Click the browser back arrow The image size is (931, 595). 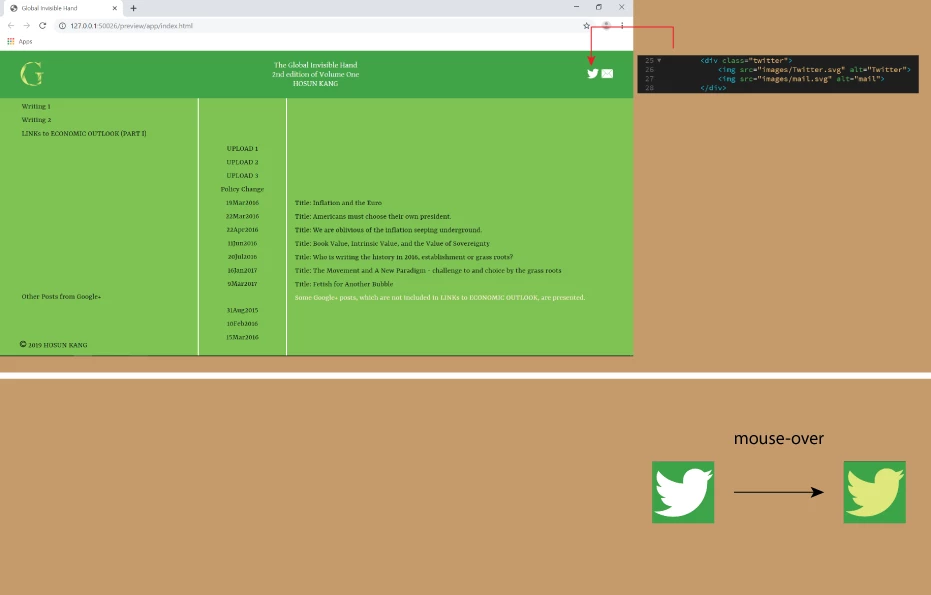[x=11, y=26]
